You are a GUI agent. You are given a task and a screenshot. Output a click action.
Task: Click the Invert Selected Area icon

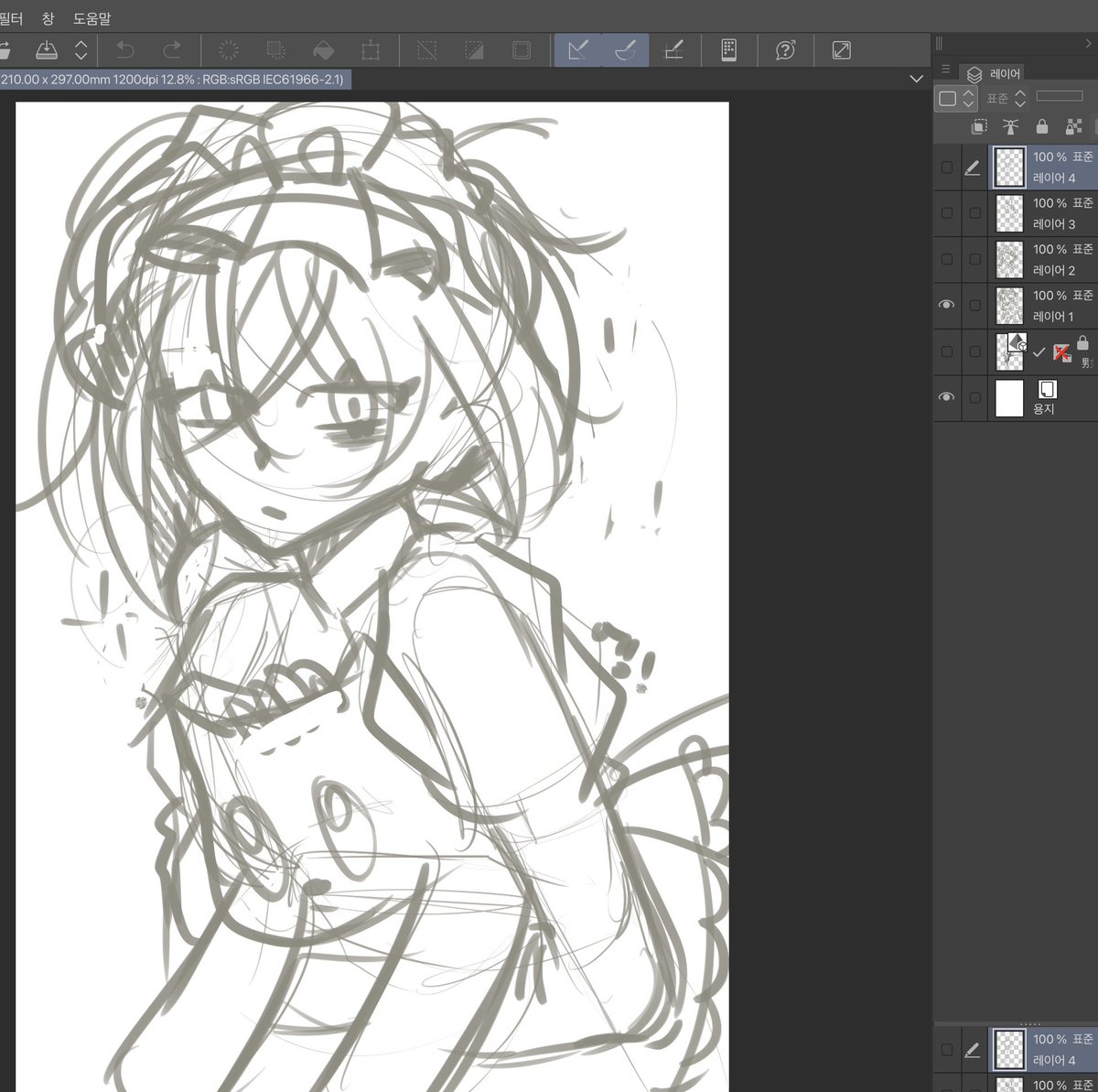pos(474,50)
